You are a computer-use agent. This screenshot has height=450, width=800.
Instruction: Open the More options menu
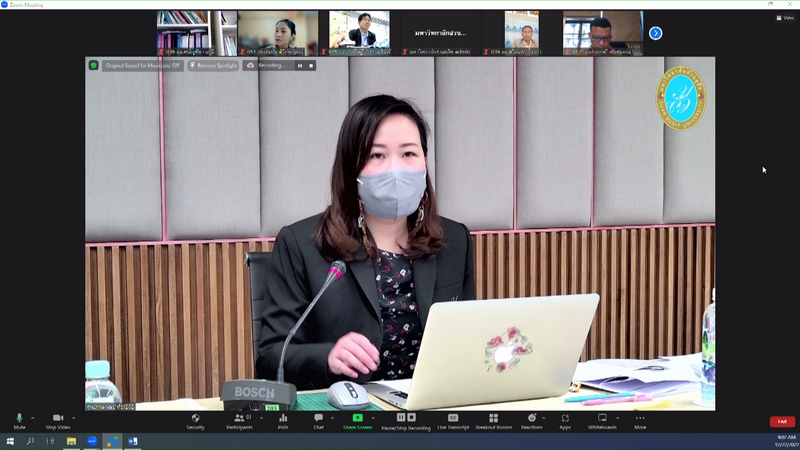(640, 421)
